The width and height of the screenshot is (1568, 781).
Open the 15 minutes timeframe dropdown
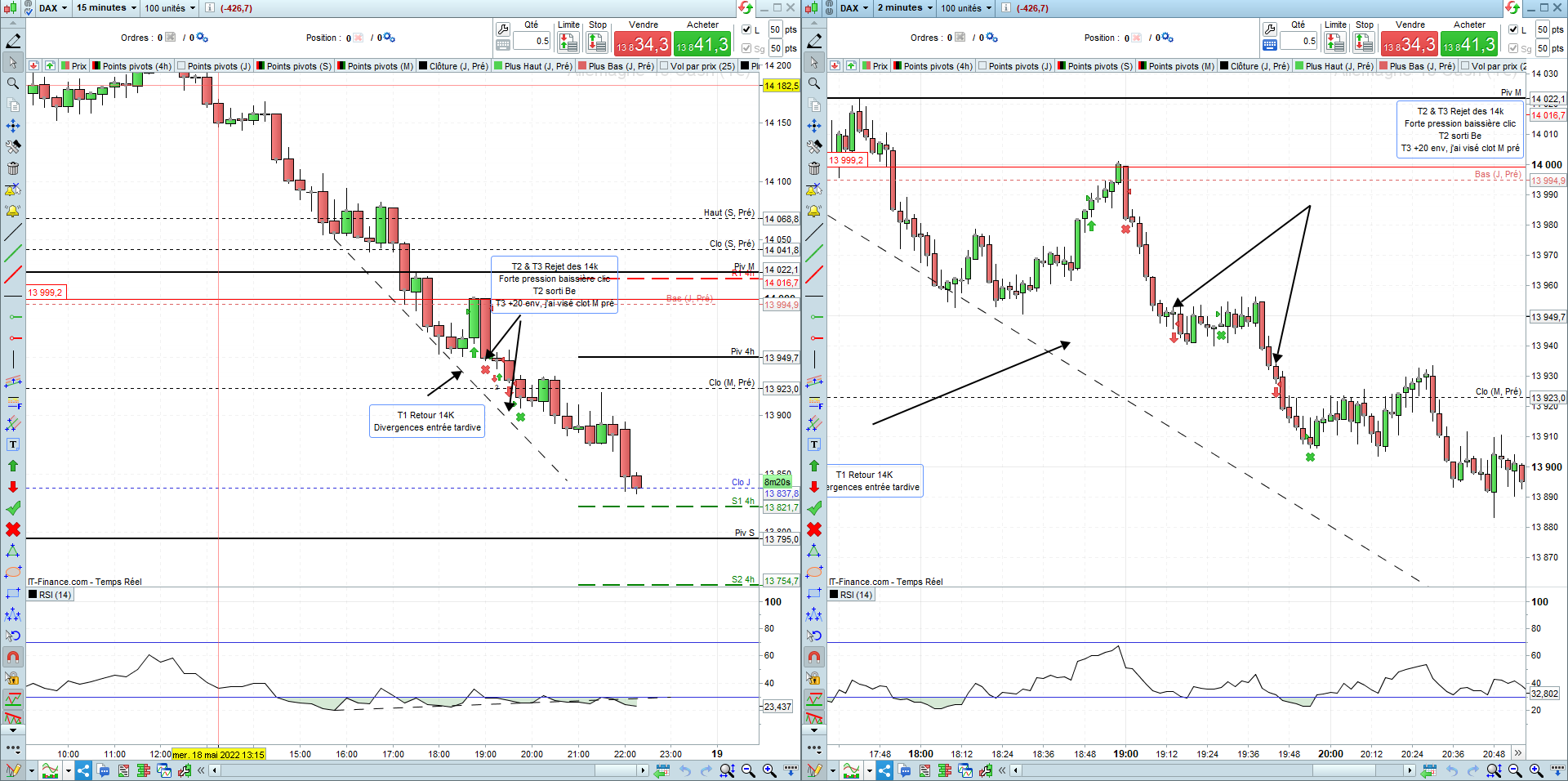[106, 8]
